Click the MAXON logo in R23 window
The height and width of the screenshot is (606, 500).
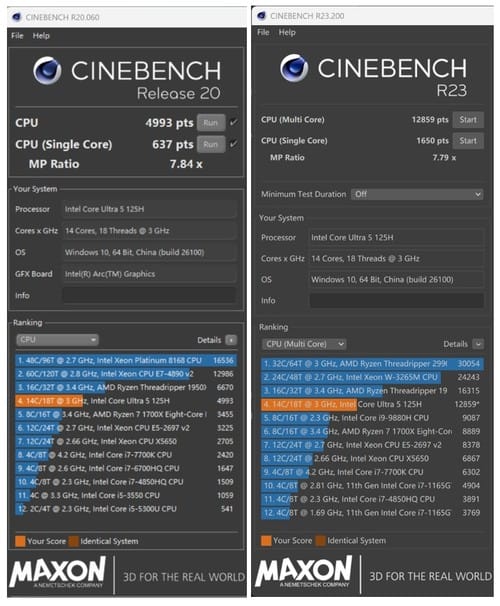[x=304, y=572]
